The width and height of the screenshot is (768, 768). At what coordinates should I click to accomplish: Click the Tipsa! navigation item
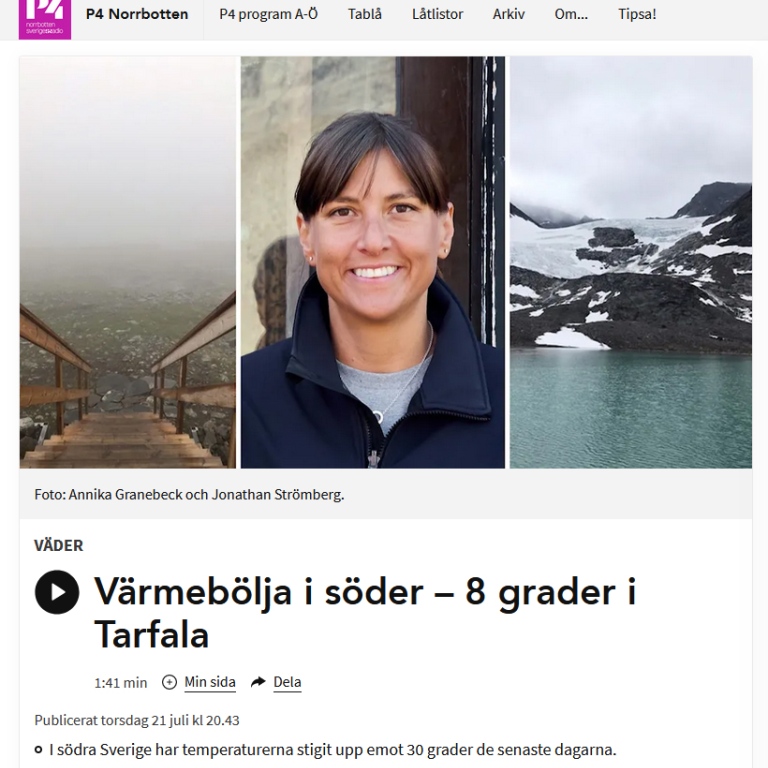(637, 14)
